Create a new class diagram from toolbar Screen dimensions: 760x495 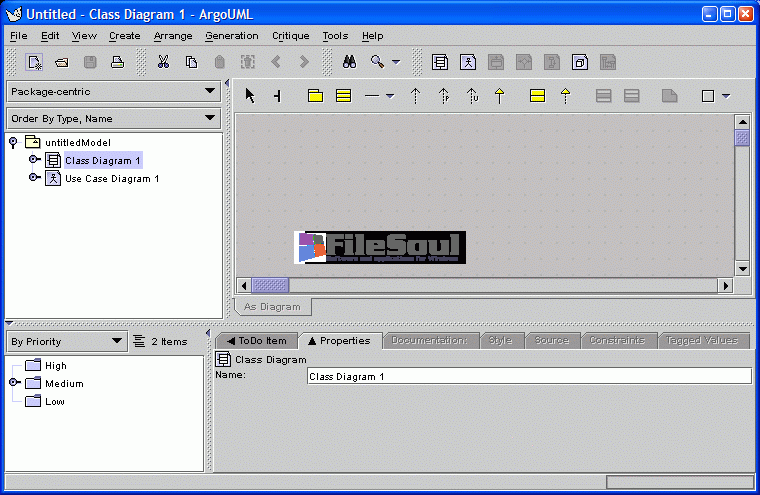(x=439, y=62)
